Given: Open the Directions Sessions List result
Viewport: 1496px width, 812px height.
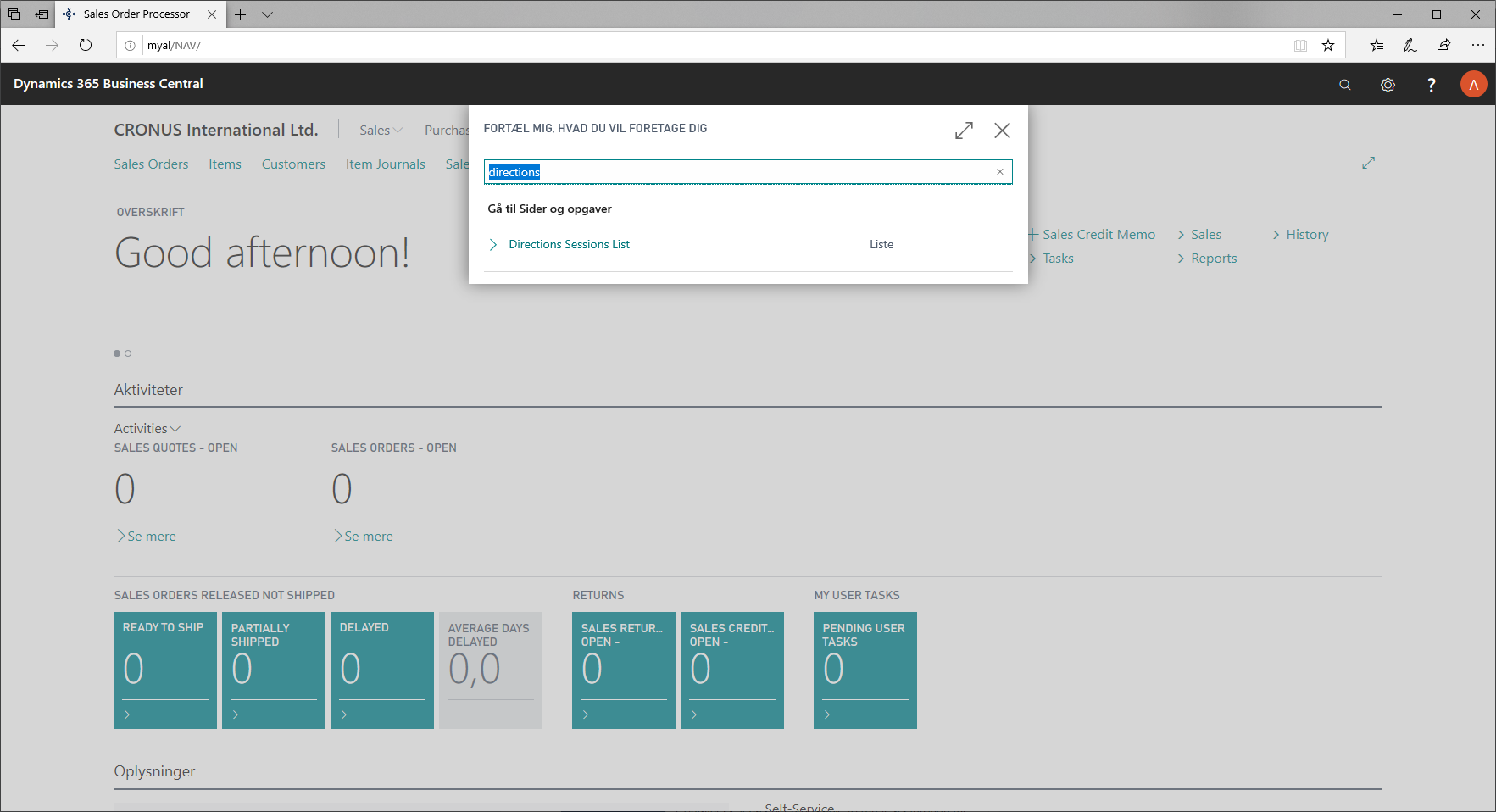Looking at the screenshot, I should tap(569, 244).
